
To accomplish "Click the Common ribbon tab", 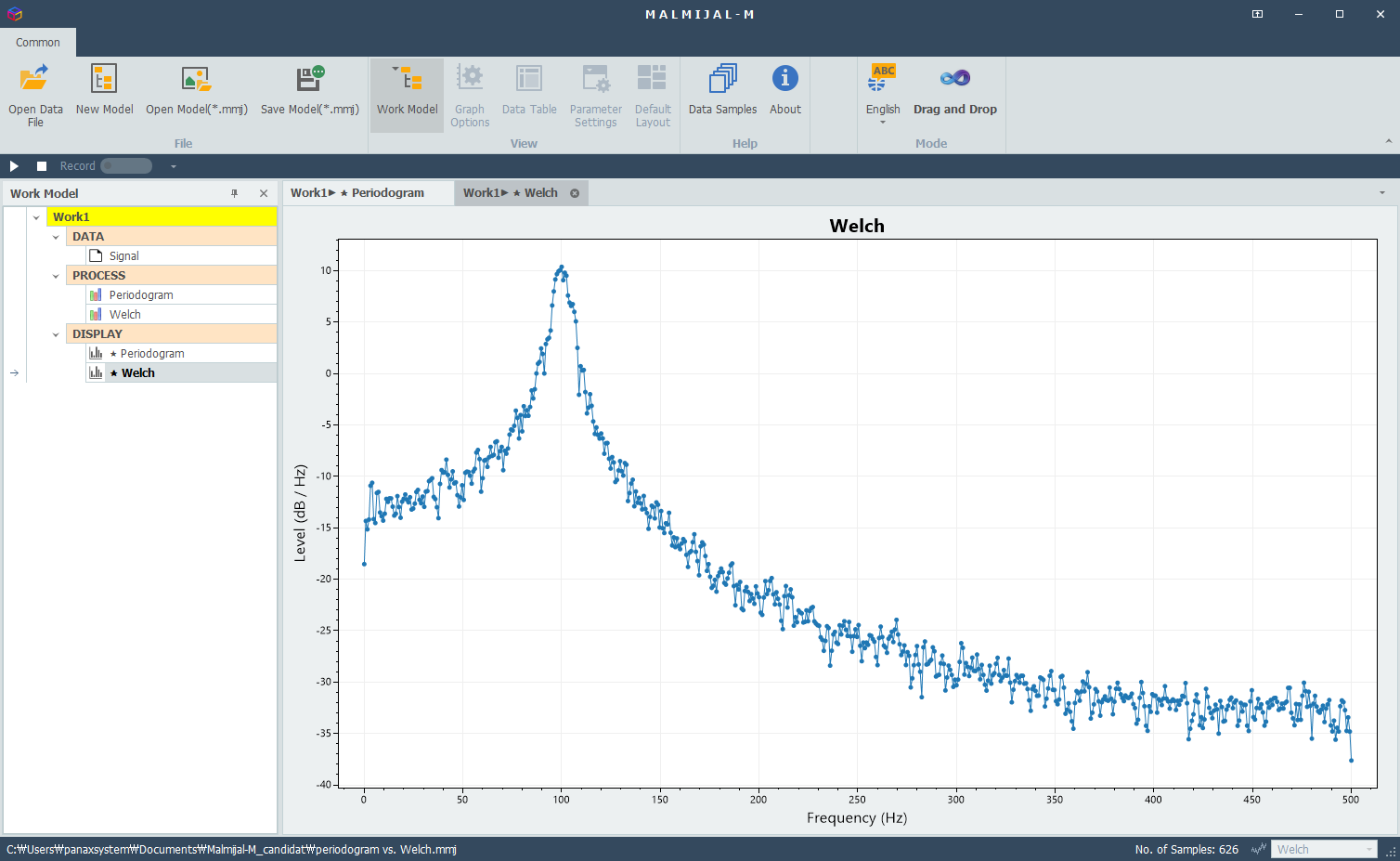I will click(37, 42).
